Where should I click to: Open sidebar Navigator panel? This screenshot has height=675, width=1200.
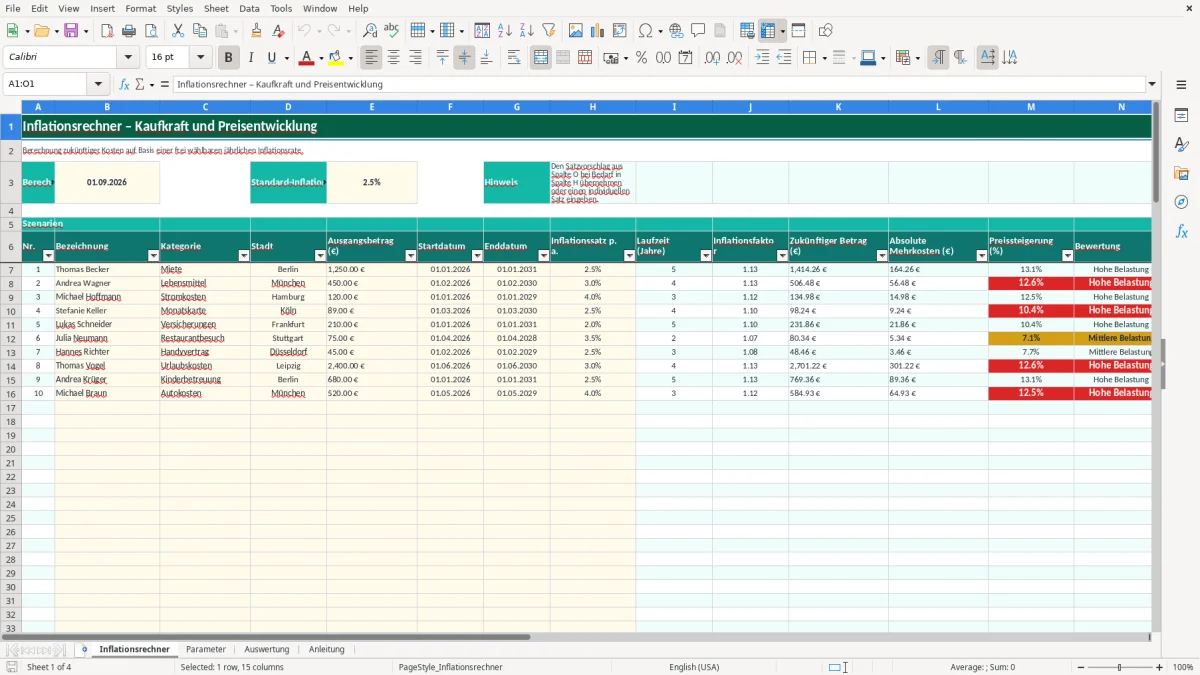coord(1181,202)
